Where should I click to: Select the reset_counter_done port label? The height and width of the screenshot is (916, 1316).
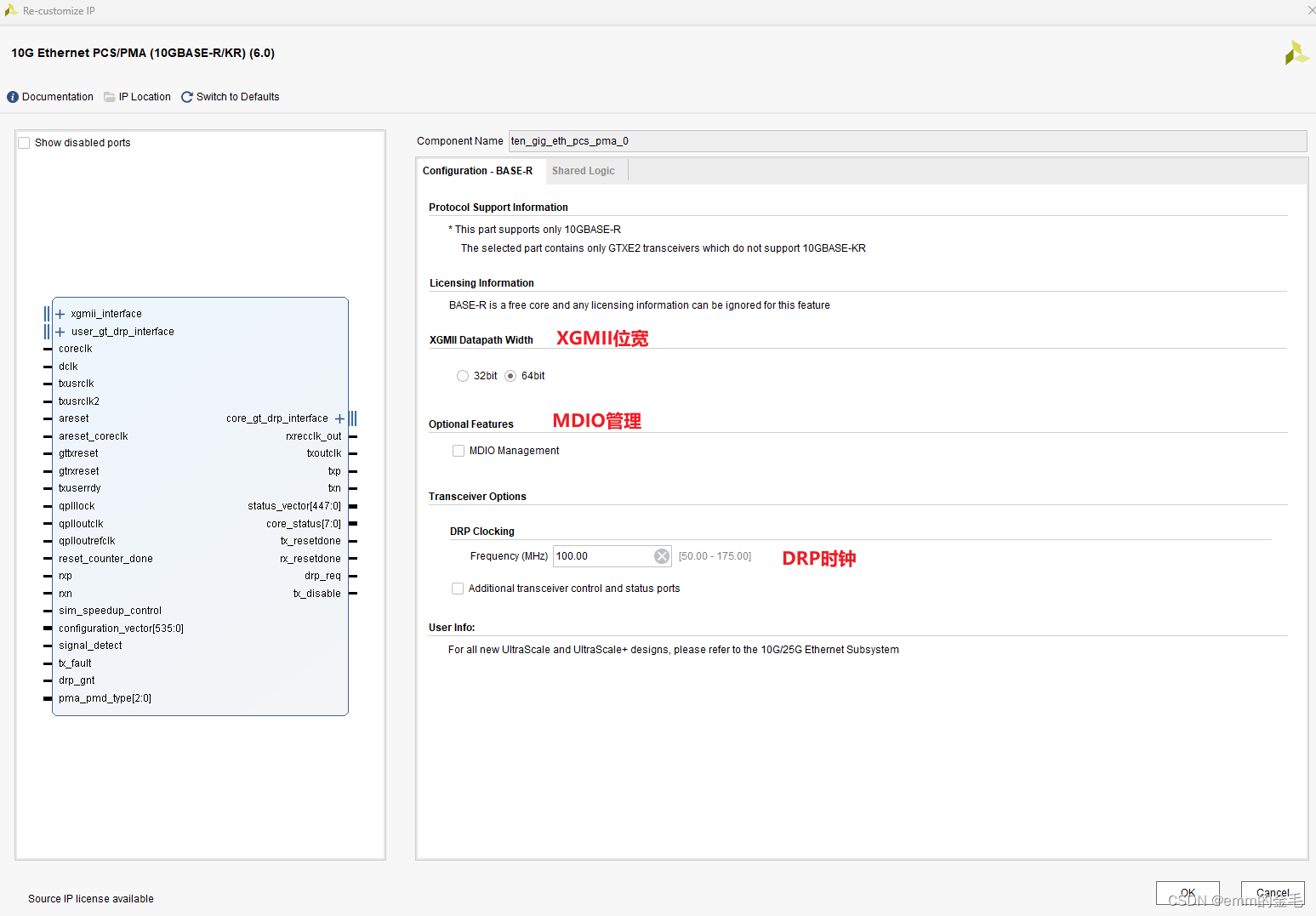click(x=105, y=559)
